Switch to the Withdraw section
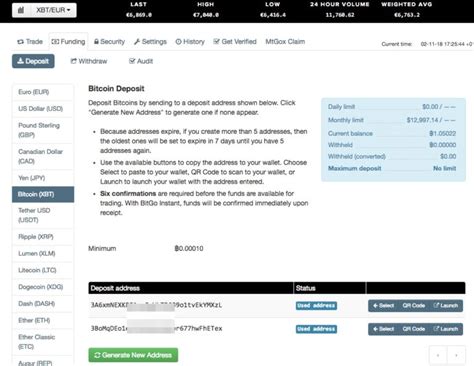The image size is (474, 366). point(89,61)
